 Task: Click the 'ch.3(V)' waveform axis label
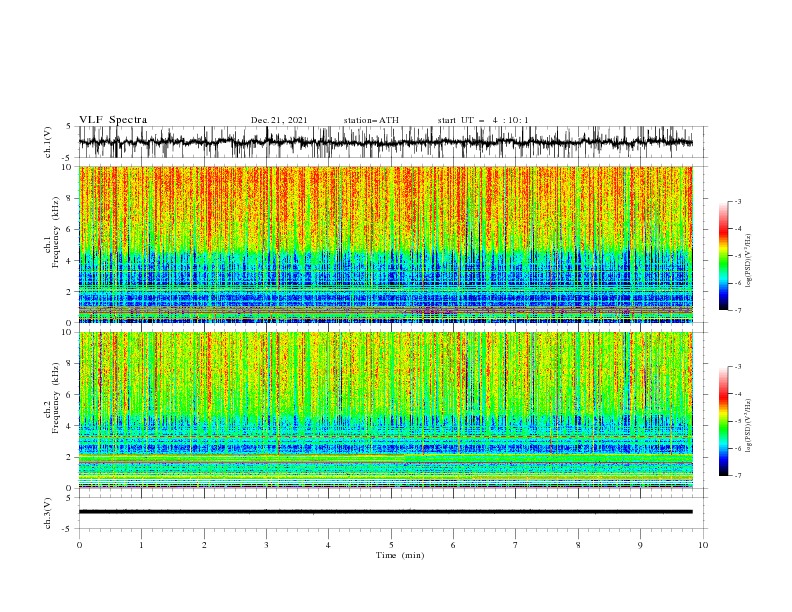tap(48, 513)
